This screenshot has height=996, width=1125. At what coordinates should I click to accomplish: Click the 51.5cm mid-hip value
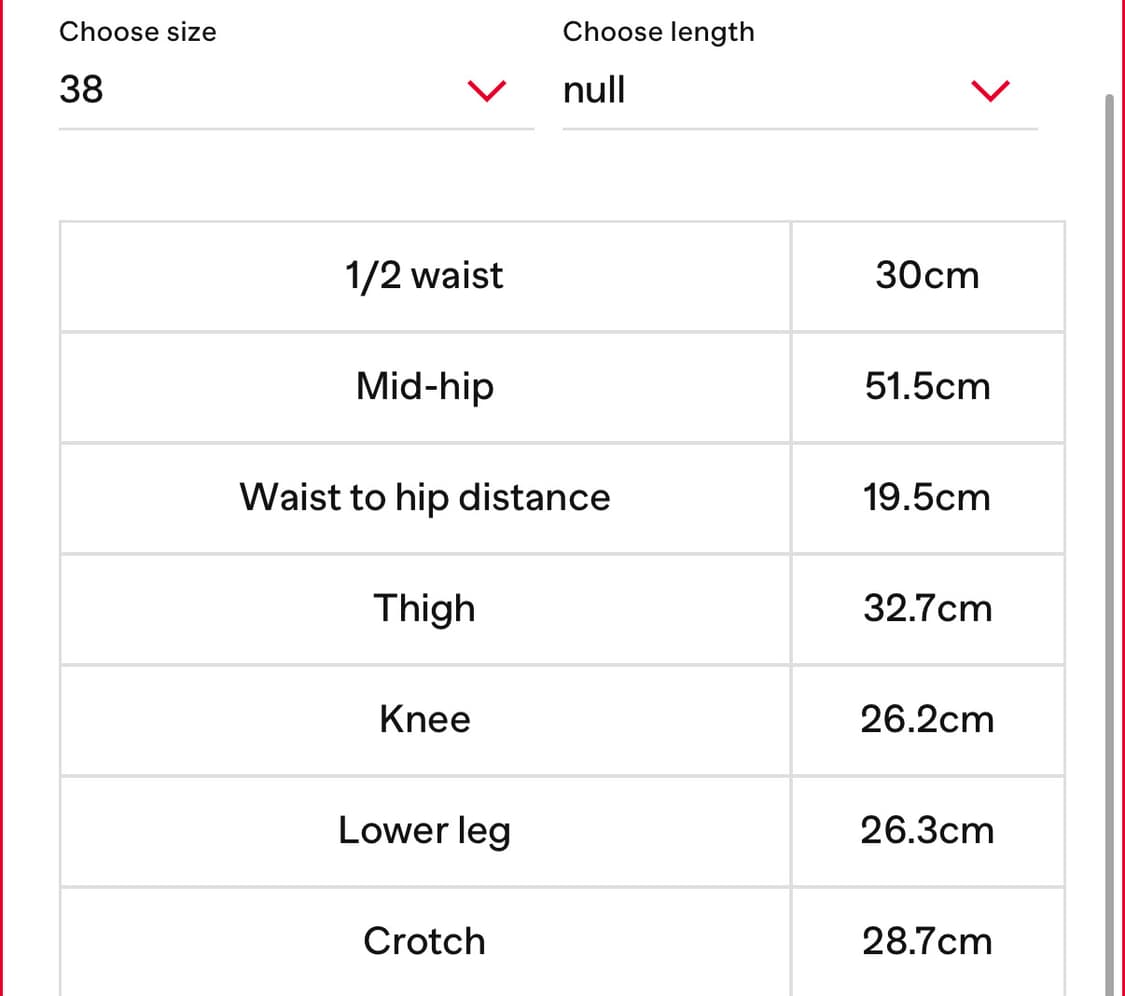tap(928, 387)
